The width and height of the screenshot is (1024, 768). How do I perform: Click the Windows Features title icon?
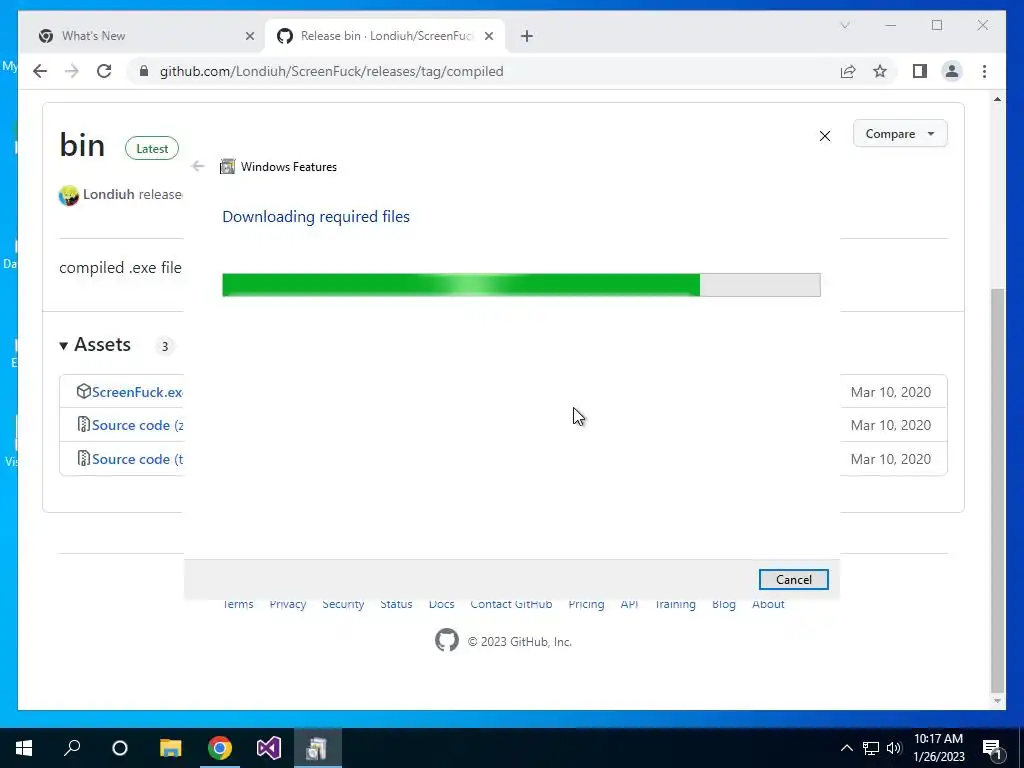227,167
